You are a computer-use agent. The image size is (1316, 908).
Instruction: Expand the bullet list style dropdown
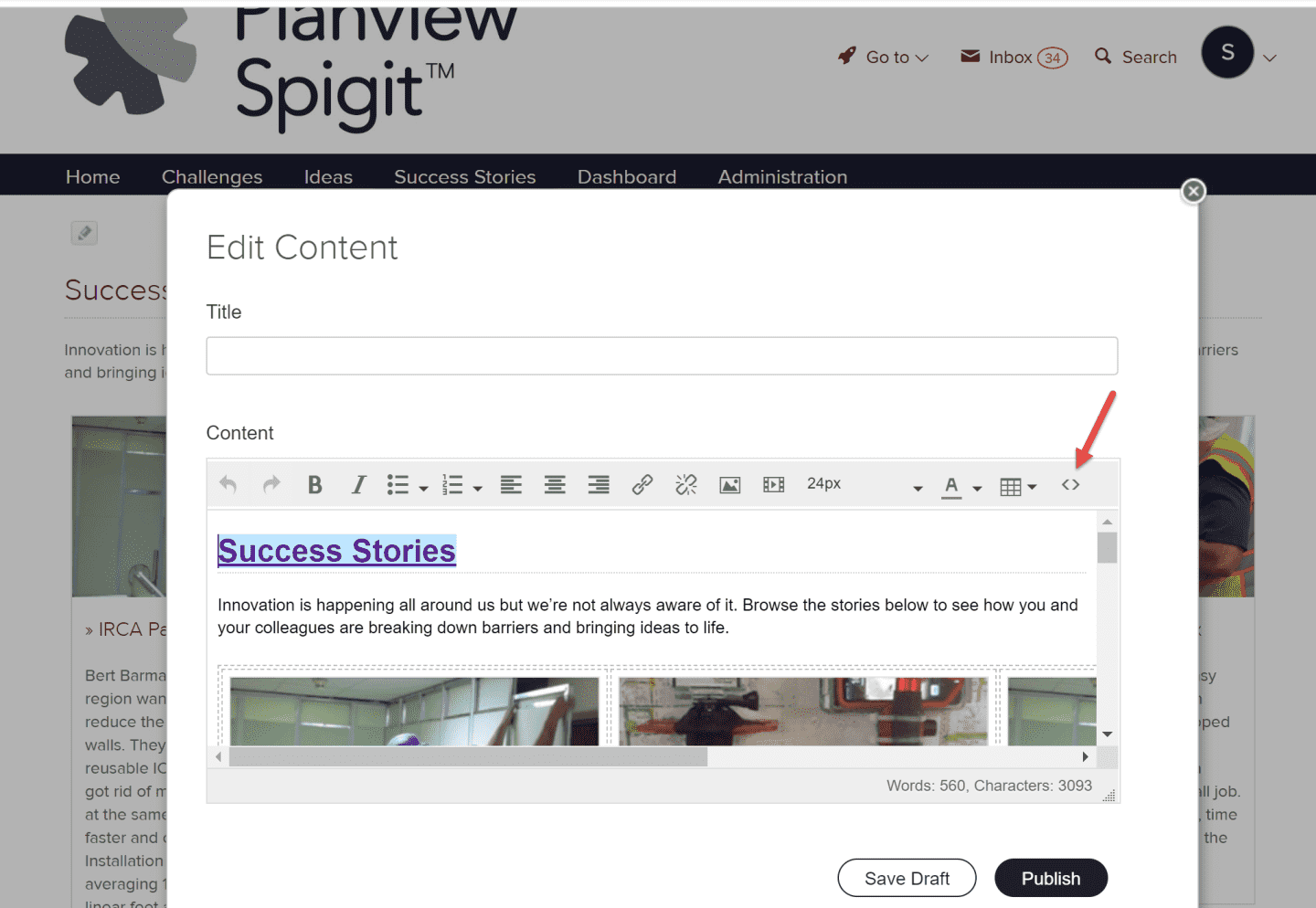[423, 488]
